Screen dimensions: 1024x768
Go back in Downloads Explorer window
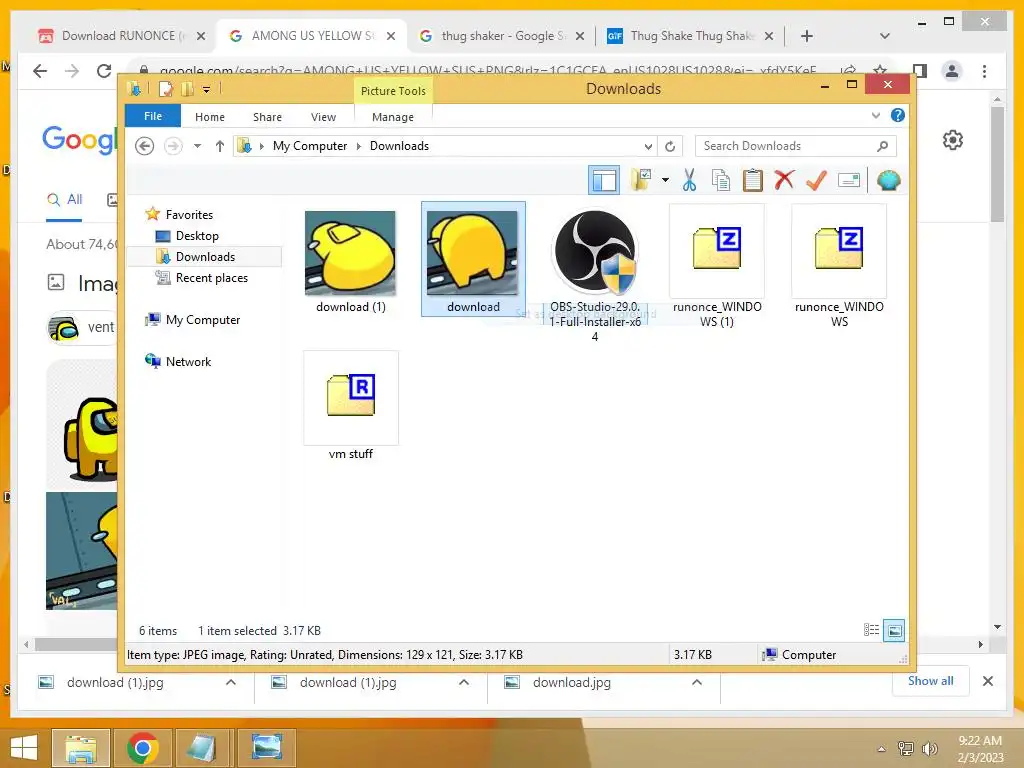coord(144,146)
